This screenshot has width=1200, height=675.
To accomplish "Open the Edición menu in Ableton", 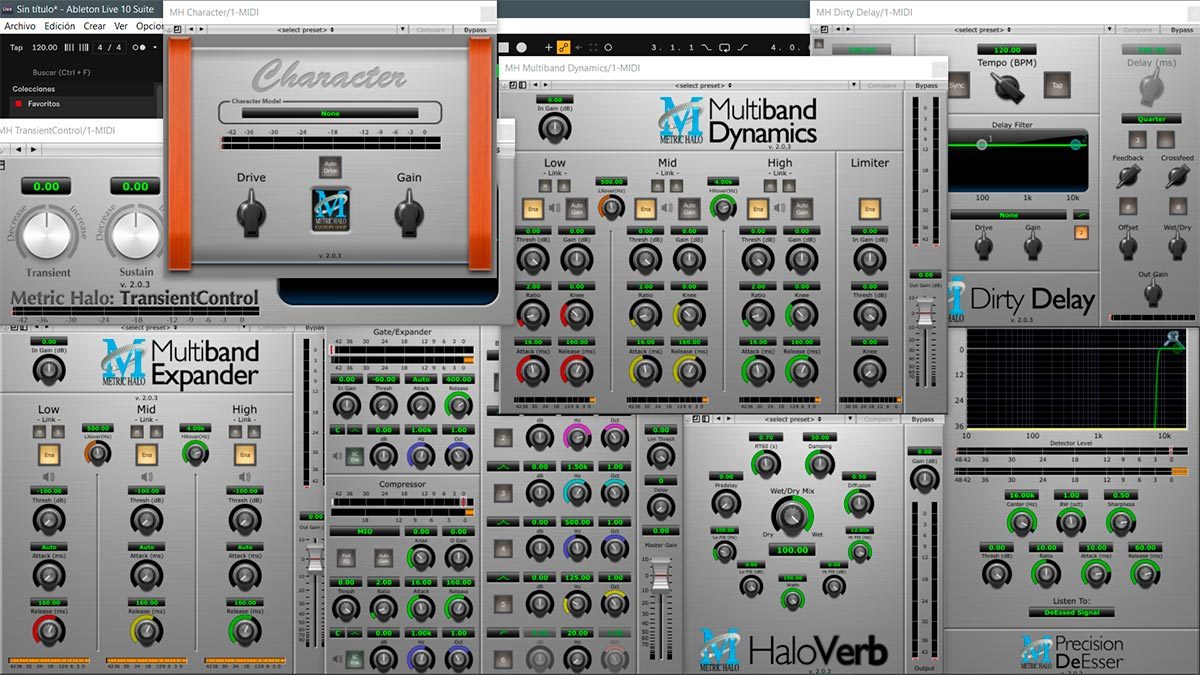I will coord(59,26).
